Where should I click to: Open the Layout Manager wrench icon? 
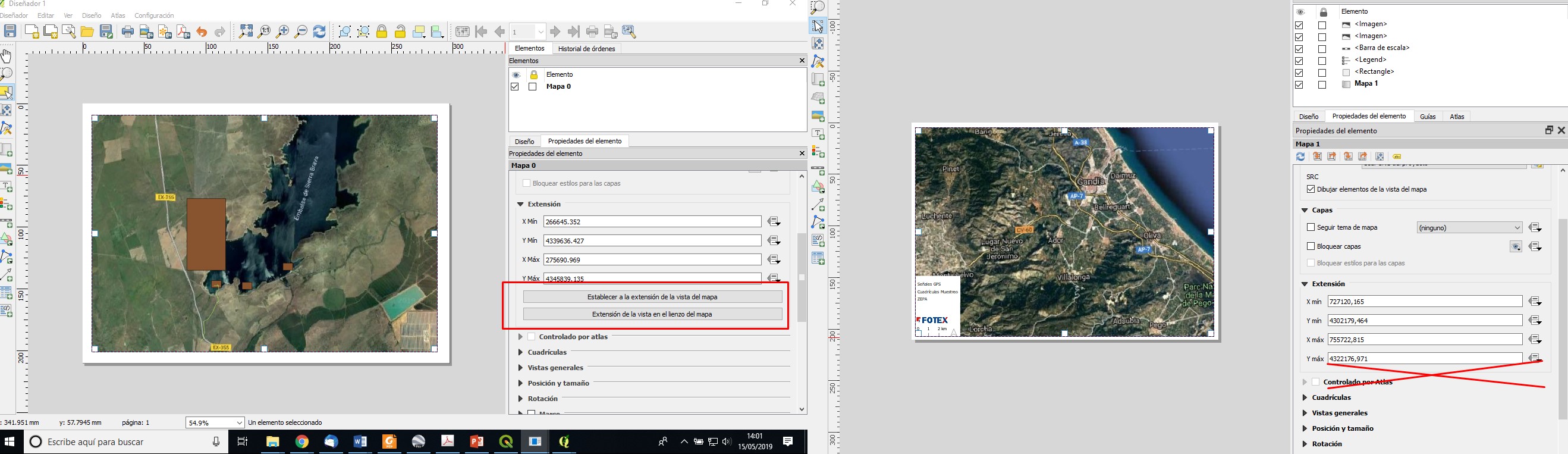tap(69, 32)
